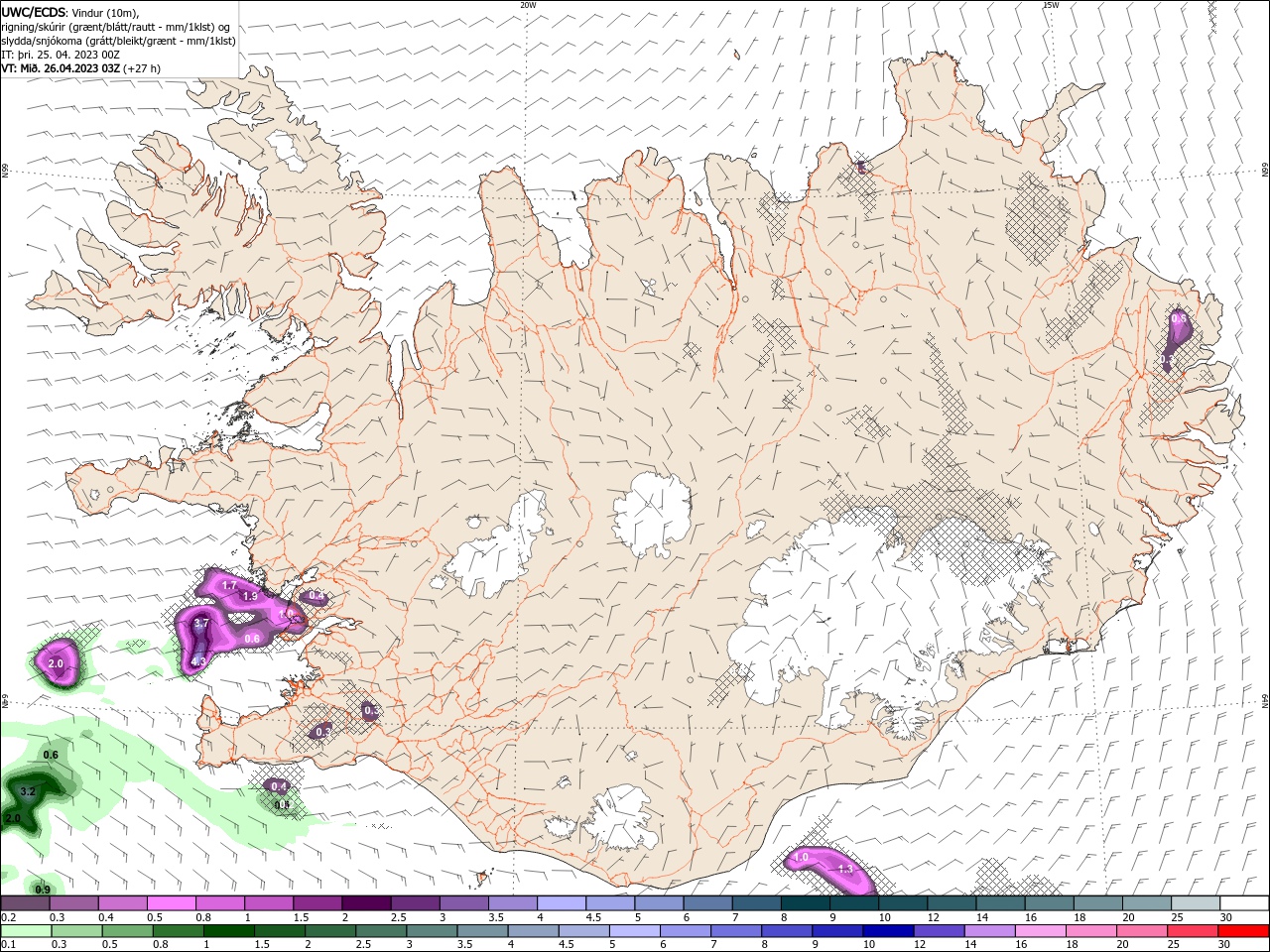Select darkest purple swatch between 2 and 2.5
Image resolution: width=1270 pixels, height=952 pixels.
[x=365, y=903]
